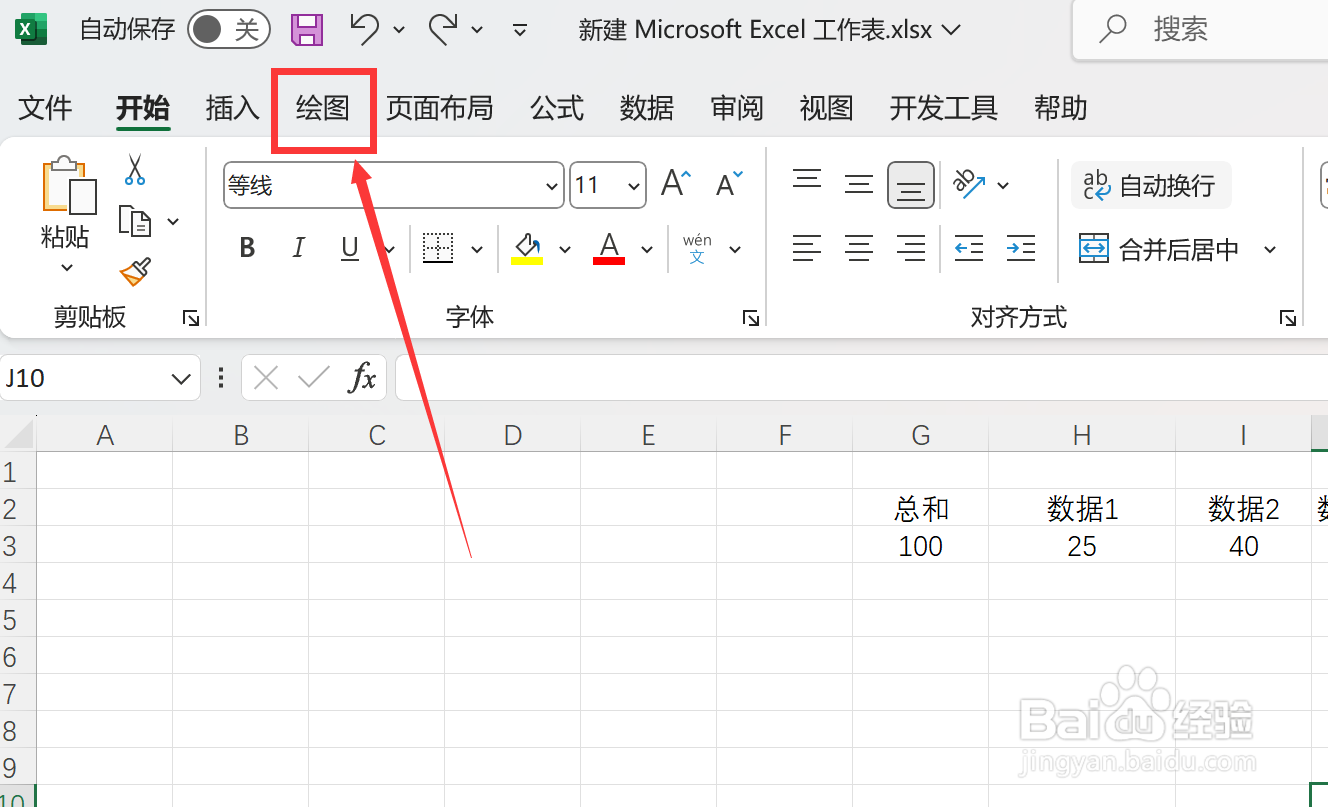Open the 数据 ribbon tab

pos(646,108)
